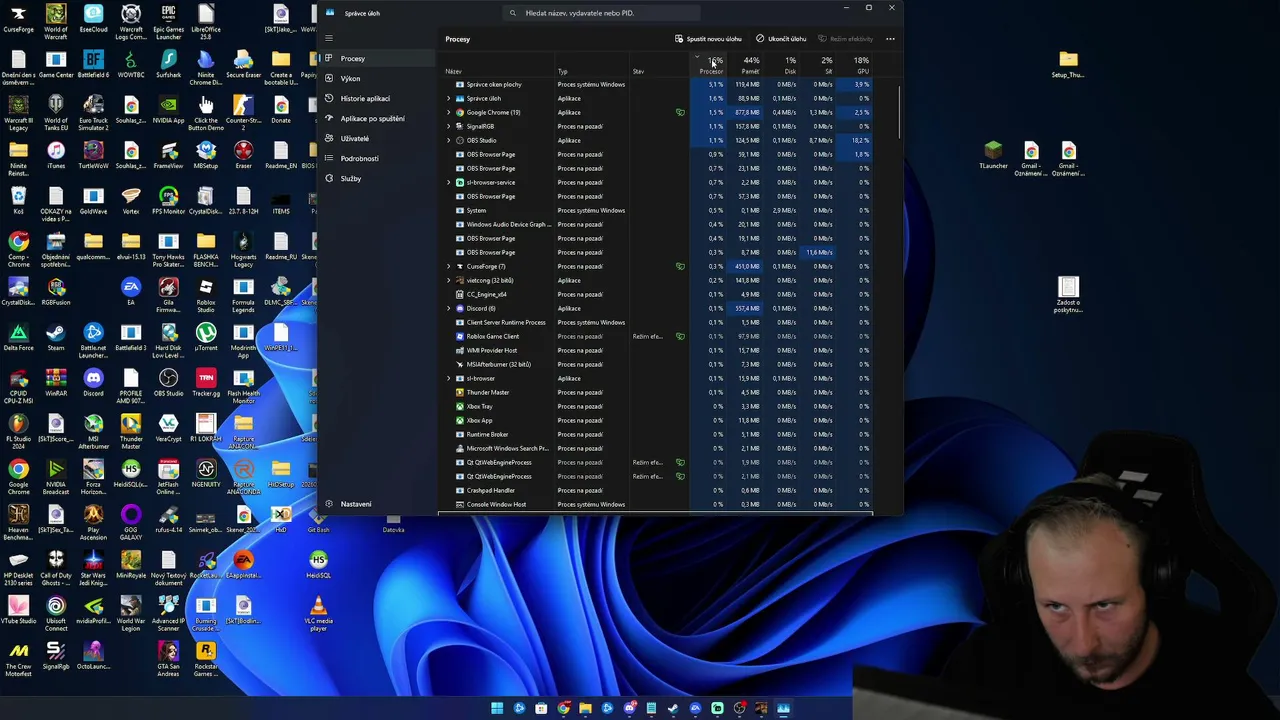Screen dimensions: 1280x720
Task: Select the Epic Games Launcher desktop icon
Action: [168, 20]
